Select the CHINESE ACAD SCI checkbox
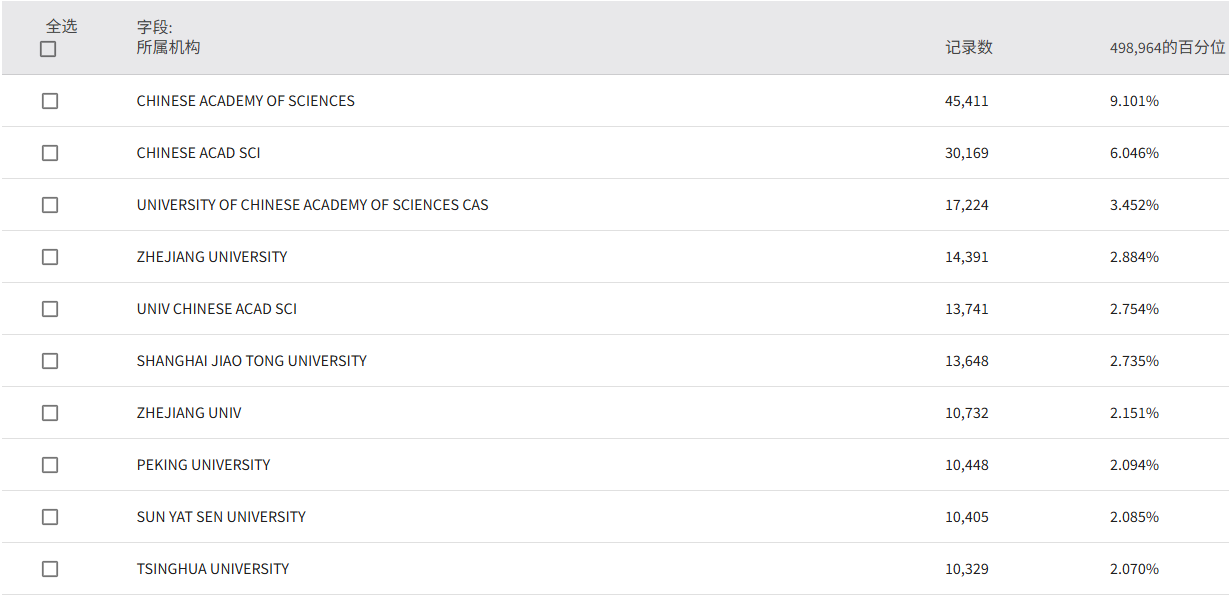The width and height of the screenshot is (1229, 598). (50, 153)
